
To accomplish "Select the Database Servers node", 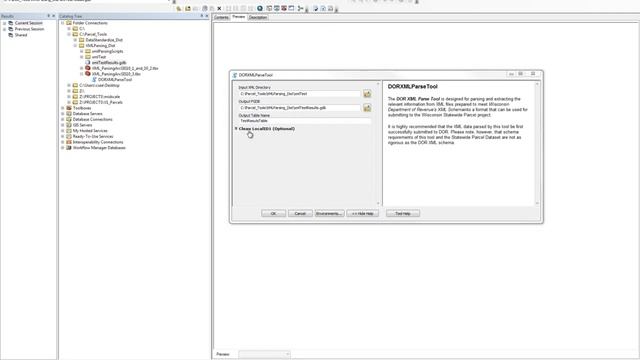I will pyautogui.click(x=87, y=114).
